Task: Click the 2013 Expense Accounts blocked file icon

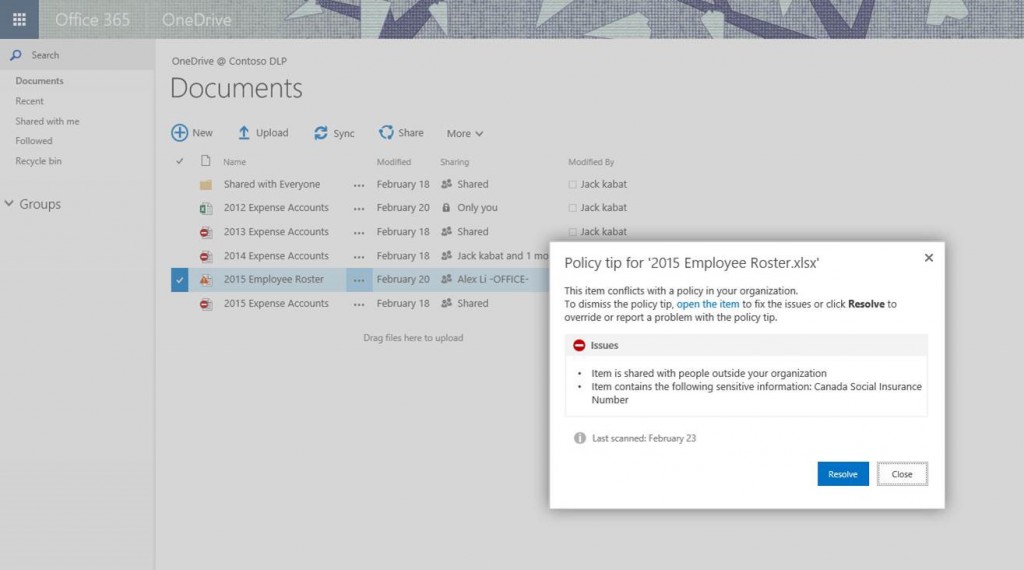Action: pyautogui.click(x=206, y=232)
